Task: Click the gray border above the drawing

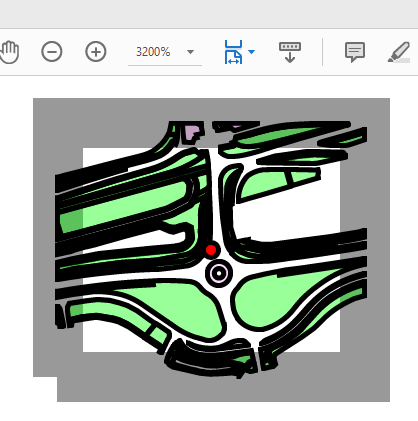Action: 211,109
